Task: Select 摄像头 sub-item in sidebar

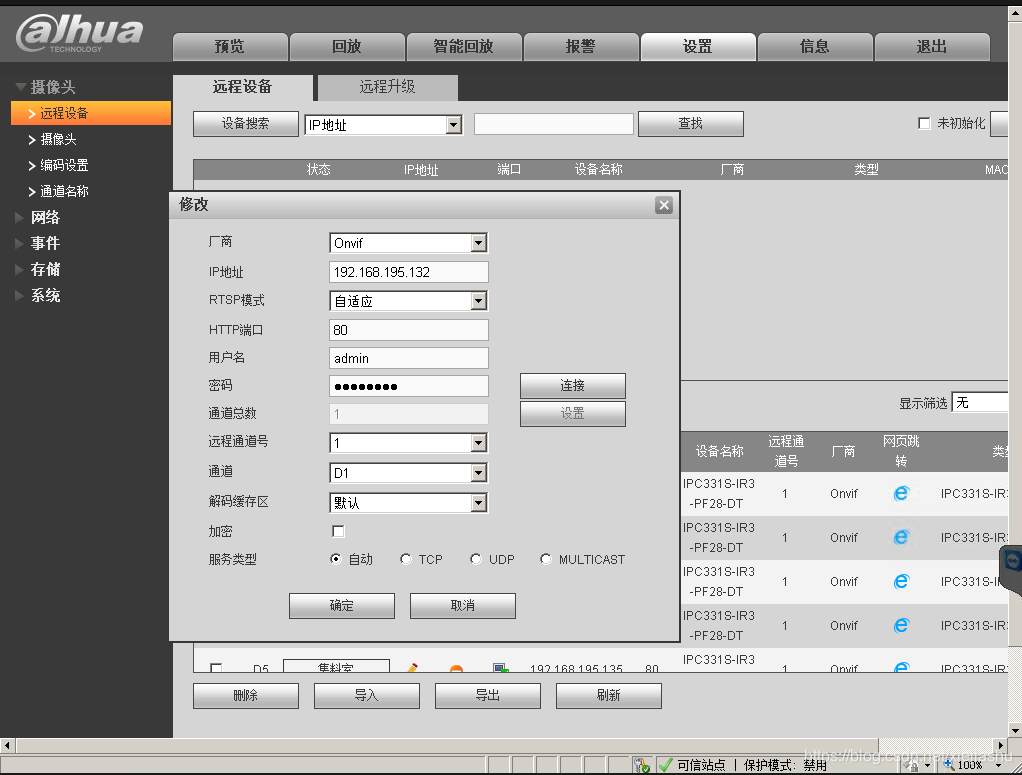Action: [x=58, y=139]
